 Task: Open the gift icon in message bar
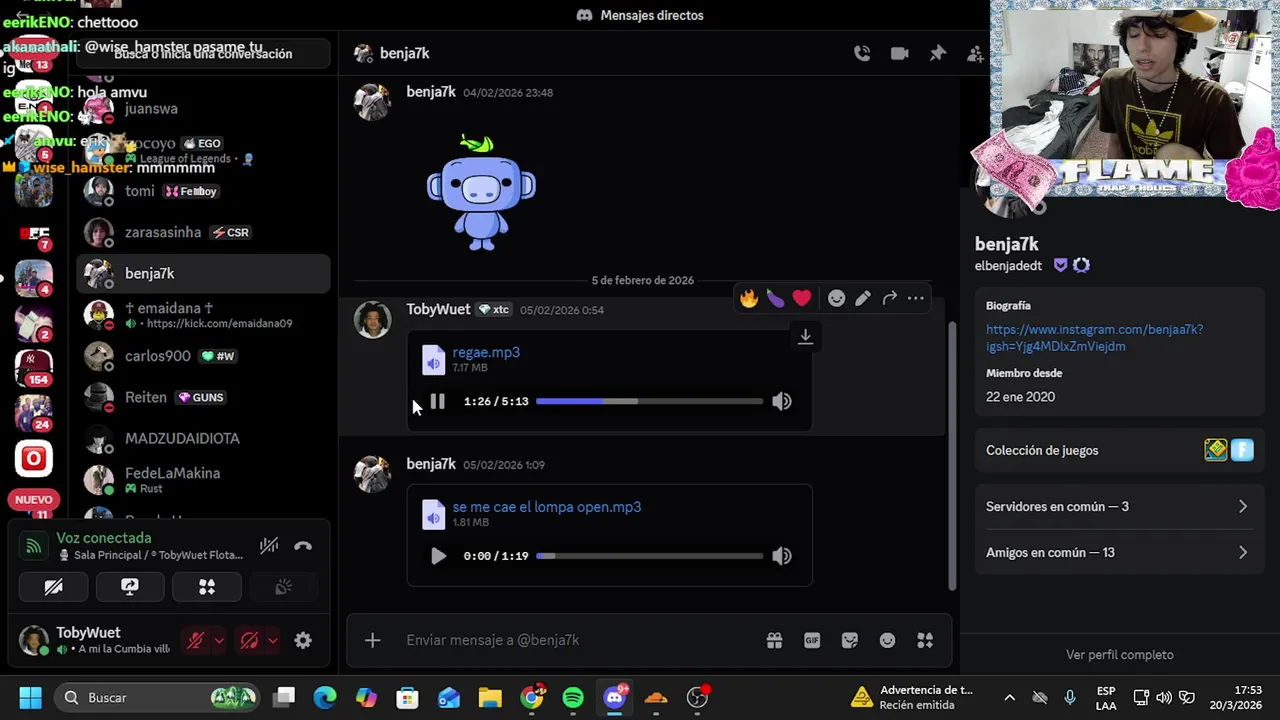pos(774,640)
